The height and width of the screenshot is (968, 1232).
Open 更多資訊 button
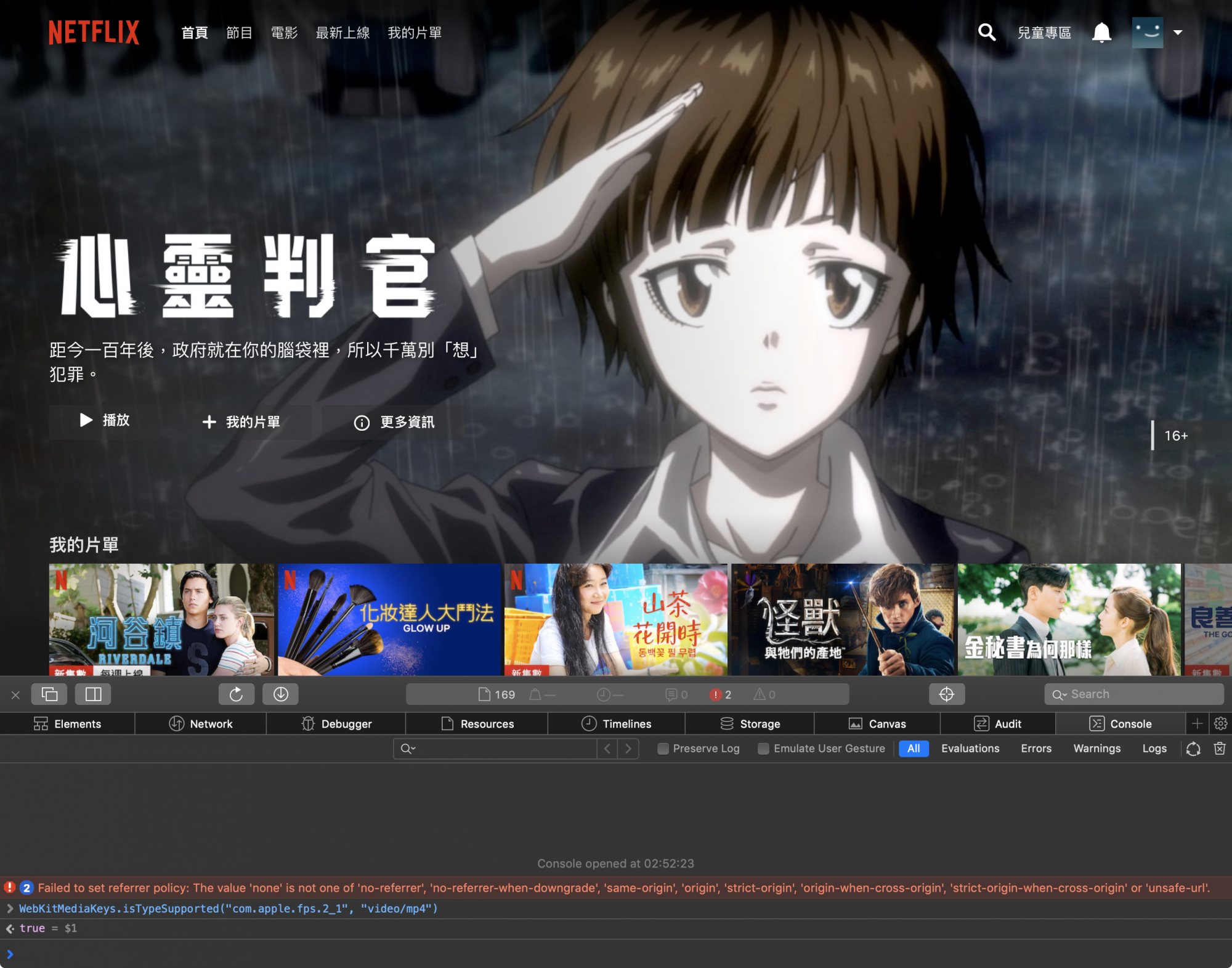pyautogui.click(x=394, y=422)
